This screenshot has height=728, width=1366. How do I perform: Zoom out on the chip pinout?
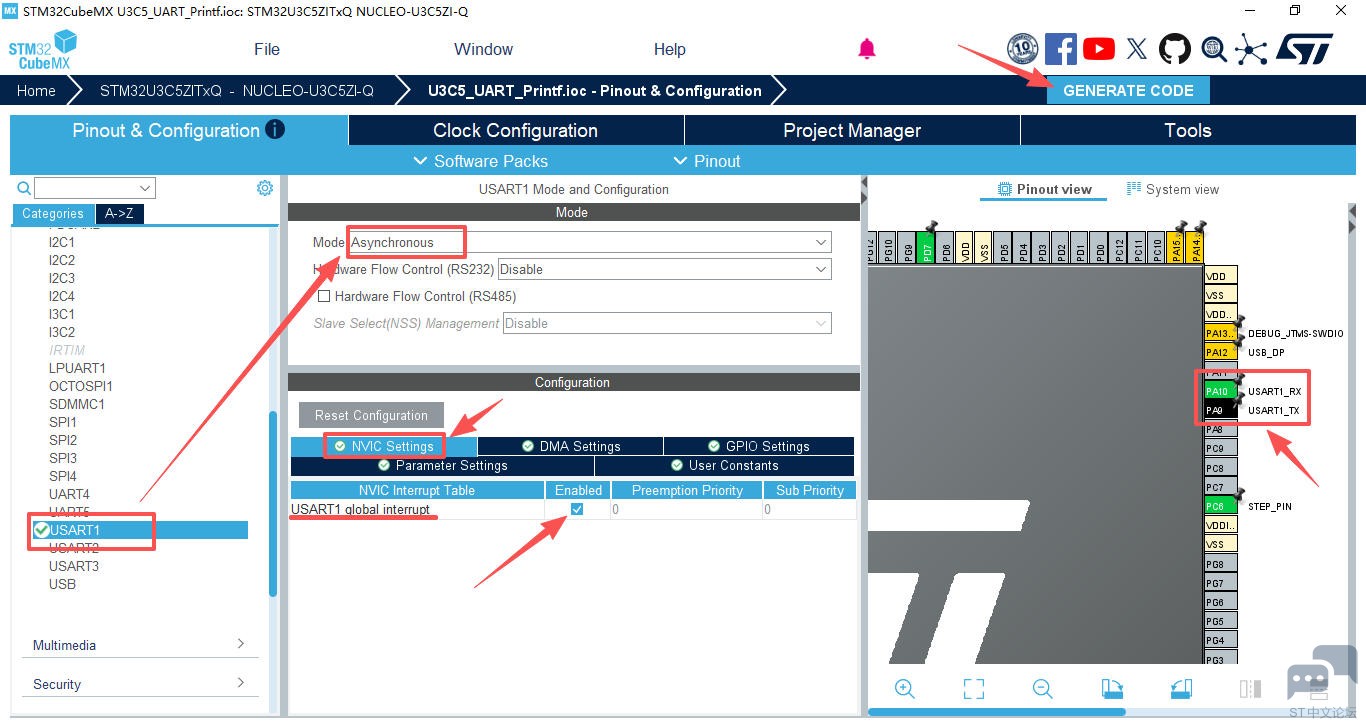click(1042, 688)
